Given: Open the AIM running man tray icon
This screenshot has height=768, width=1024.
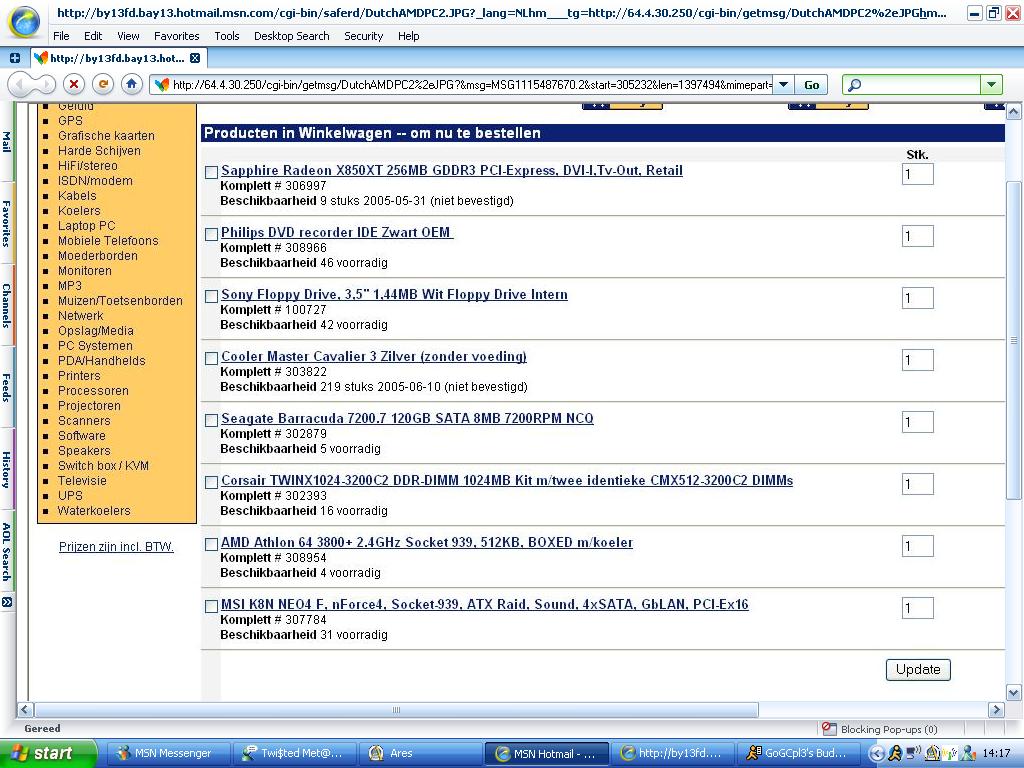Looking at the screenshot, I should (x=894, y=754).
